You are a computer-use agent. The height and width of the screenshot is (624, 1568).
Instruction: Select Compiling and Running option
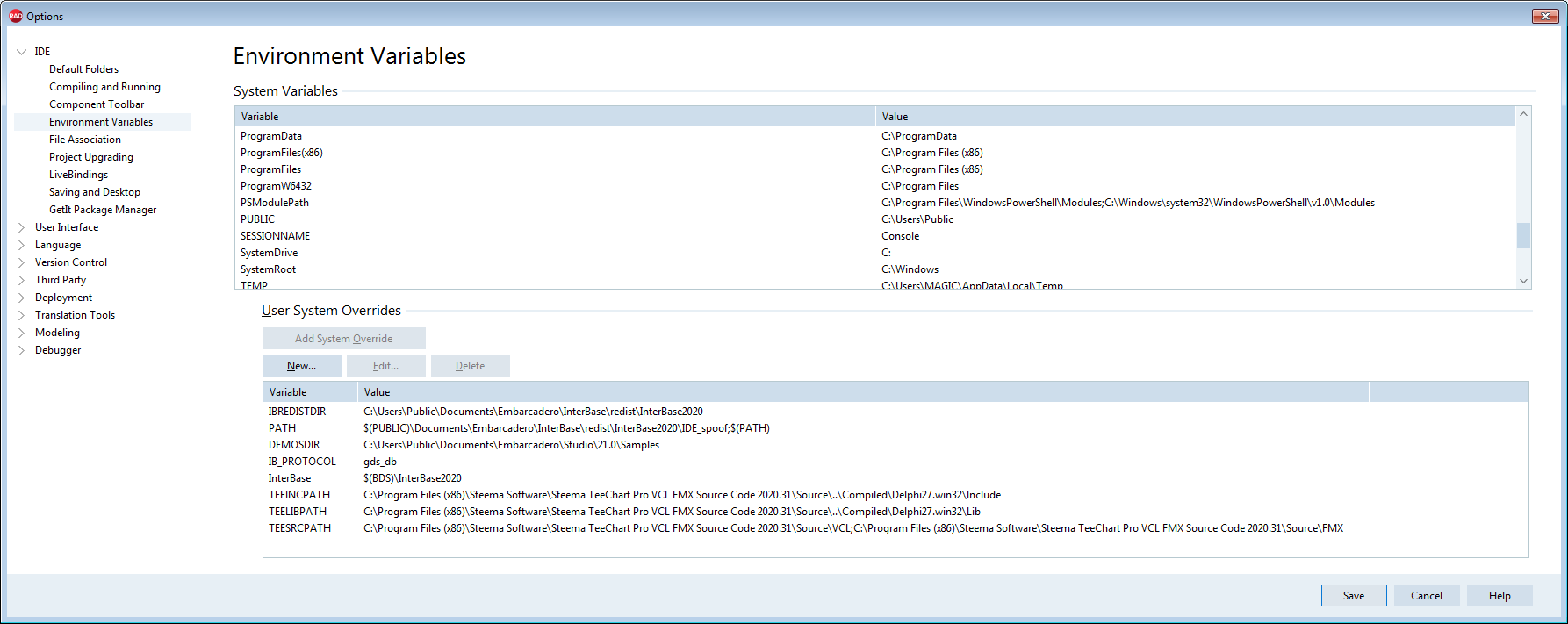pyautogui.click(x=104, y=87)
